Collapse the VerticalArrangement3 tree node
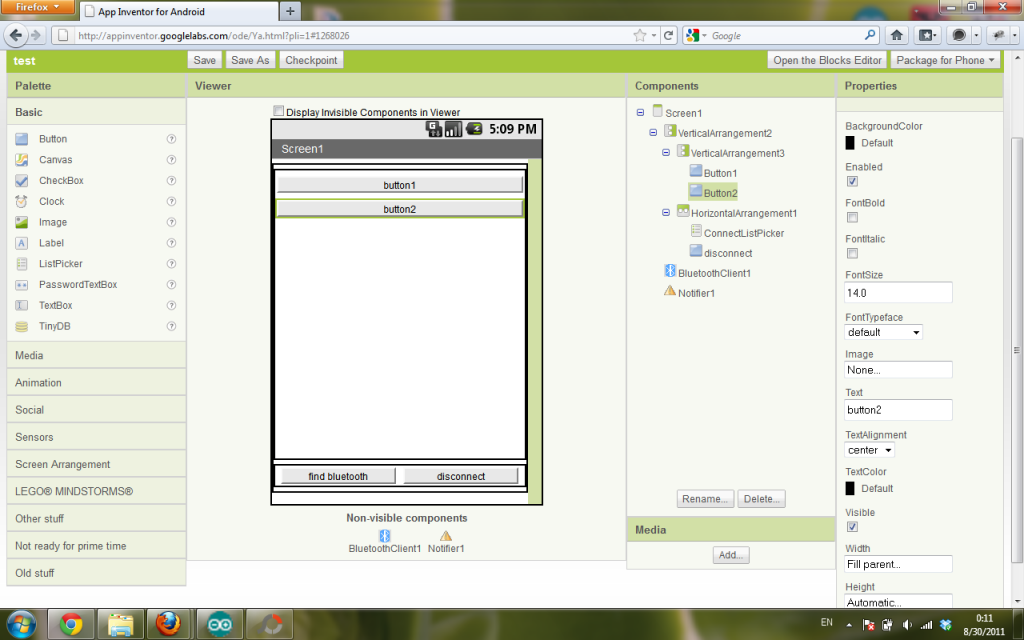 click(x=666, y=153)
